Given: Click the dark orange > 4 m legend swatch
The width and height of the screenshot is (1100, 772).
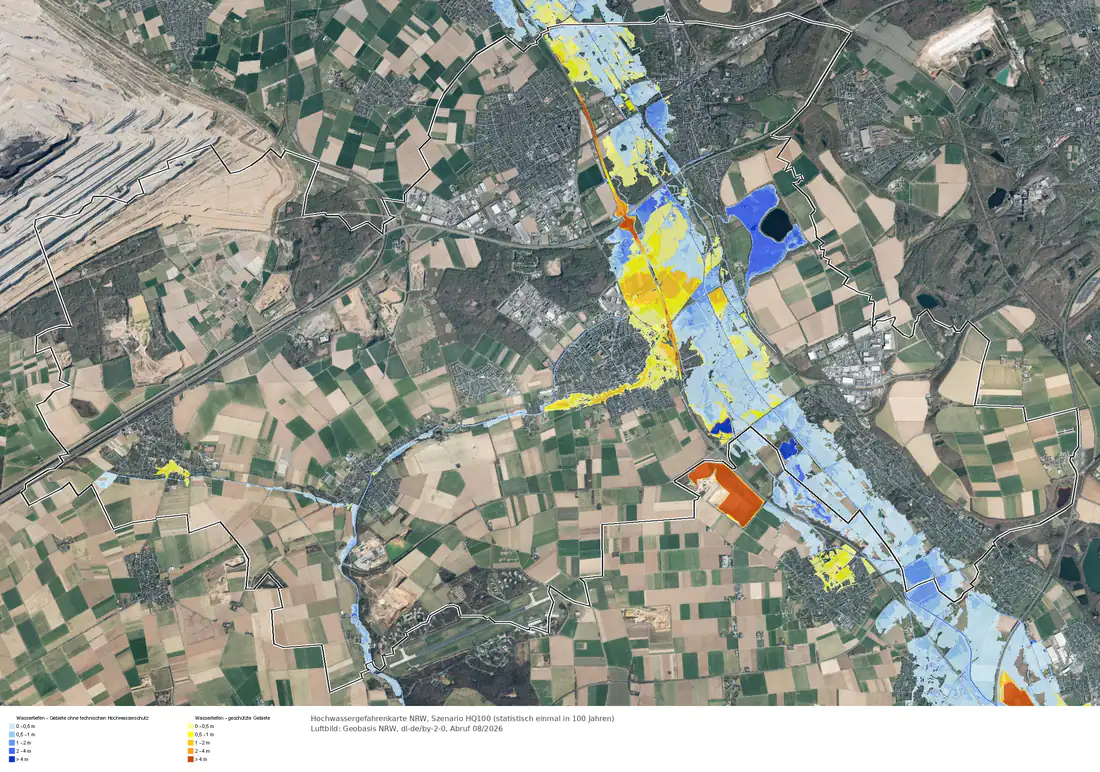Looking at the screenshot, I should [x=191, y=759].
